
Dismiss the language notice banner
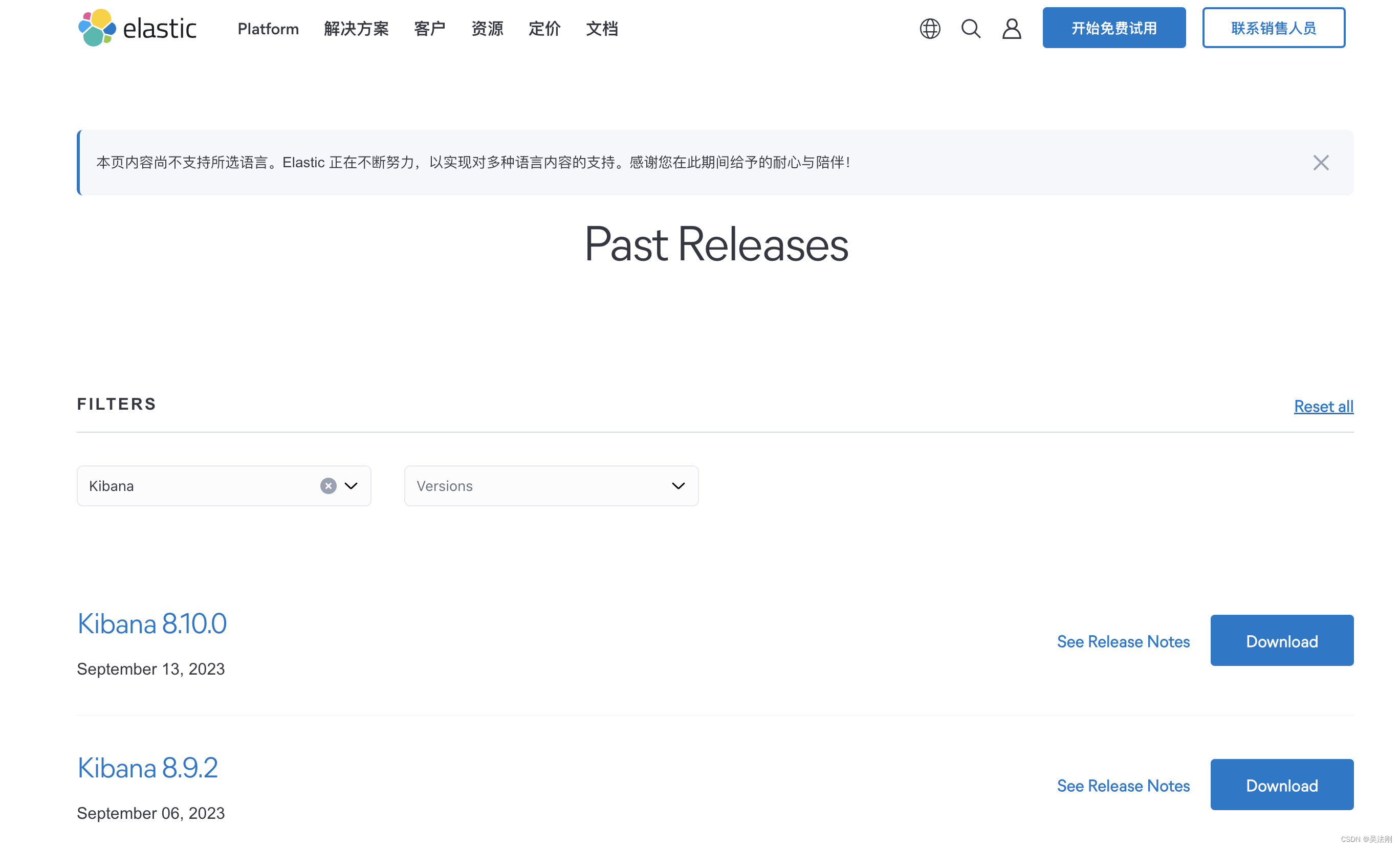click(1321, 163)
